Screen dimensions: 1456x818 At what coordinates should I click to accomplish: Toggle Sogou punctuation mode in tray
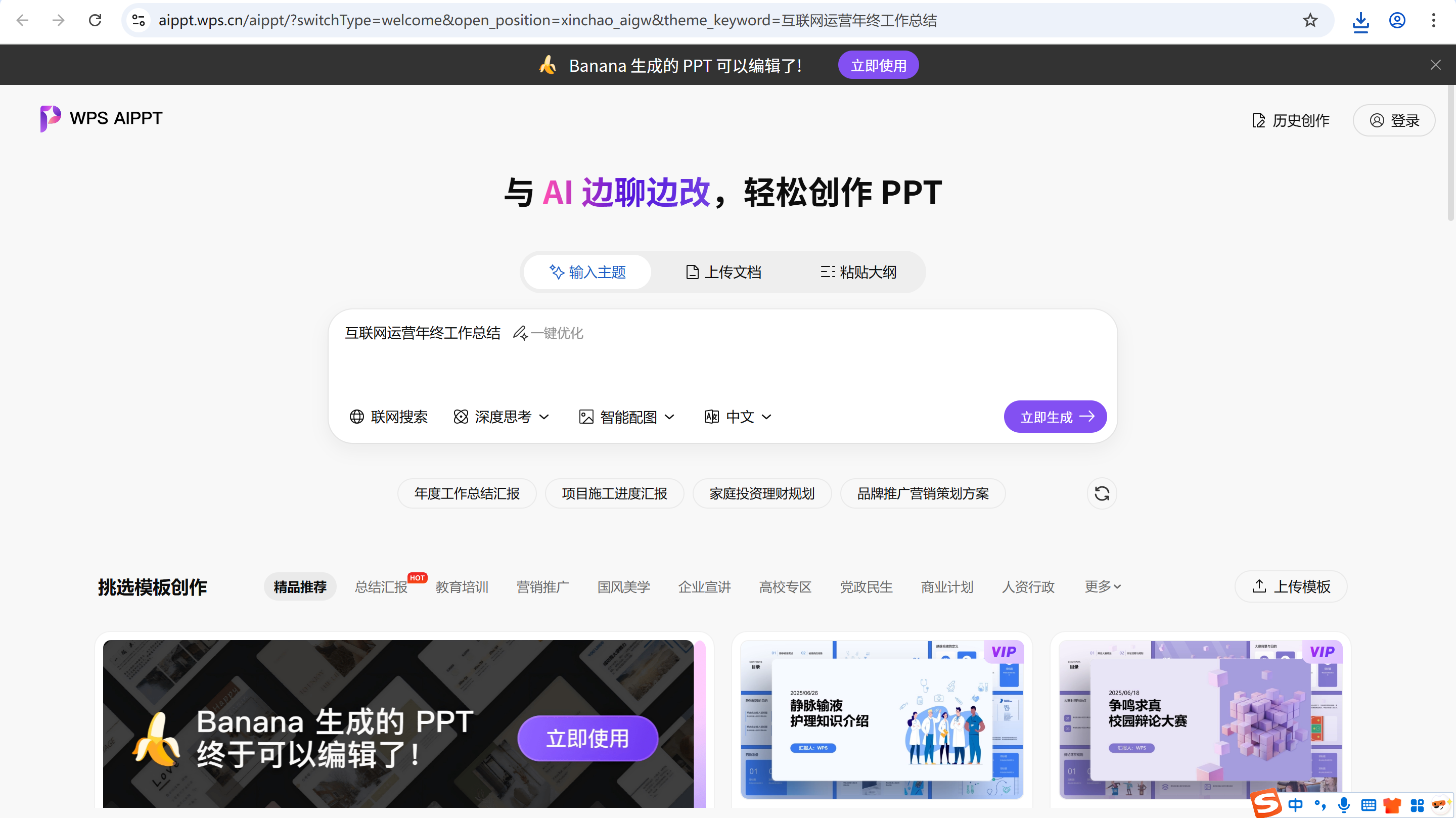1320,805
